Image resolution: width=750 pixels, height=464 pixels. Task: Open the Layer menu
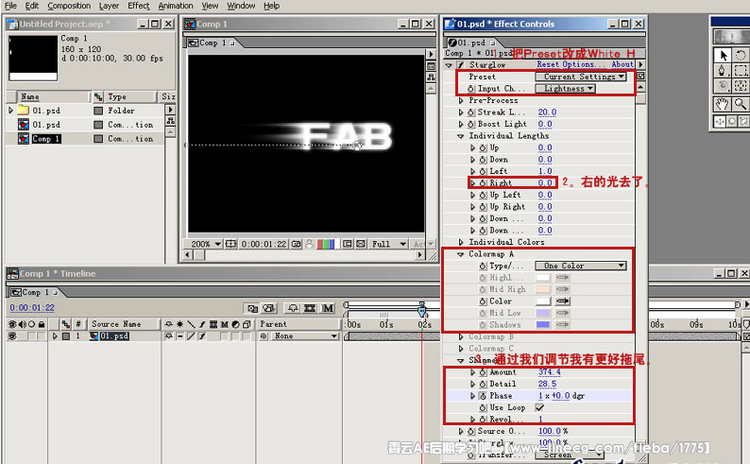[x=109, y=6]
